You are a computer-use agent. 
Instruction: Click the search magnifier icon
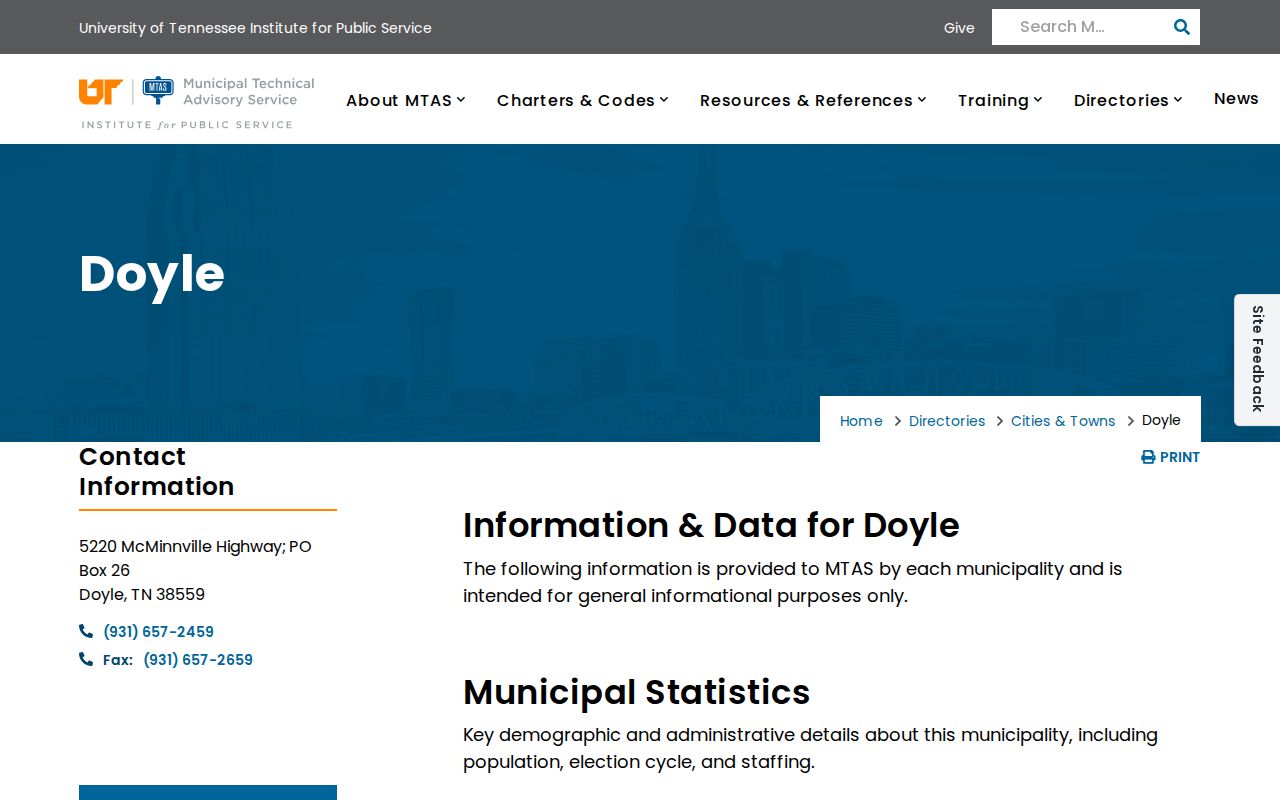[x=1181, y=27]
